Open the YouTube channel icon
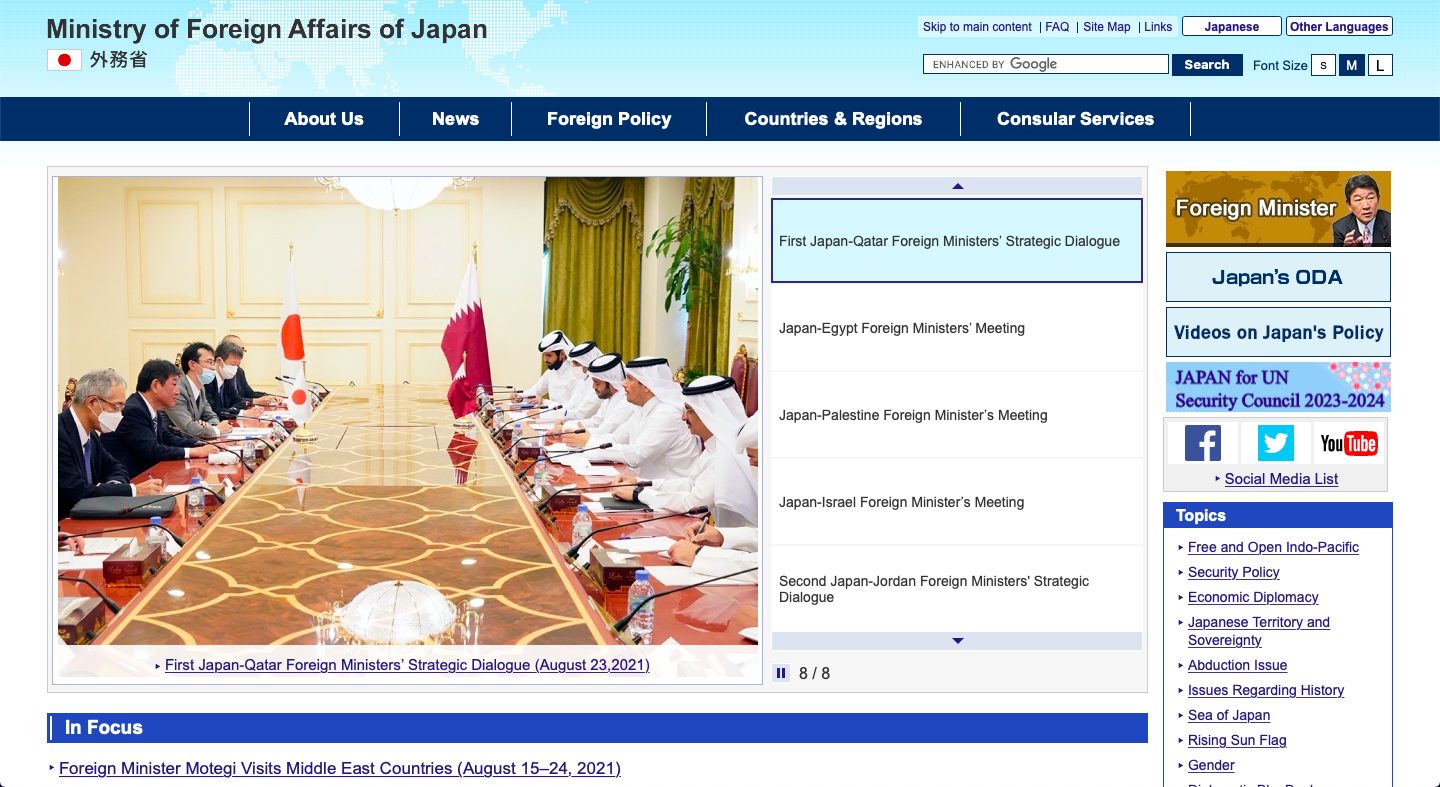 click(1348, 443)
